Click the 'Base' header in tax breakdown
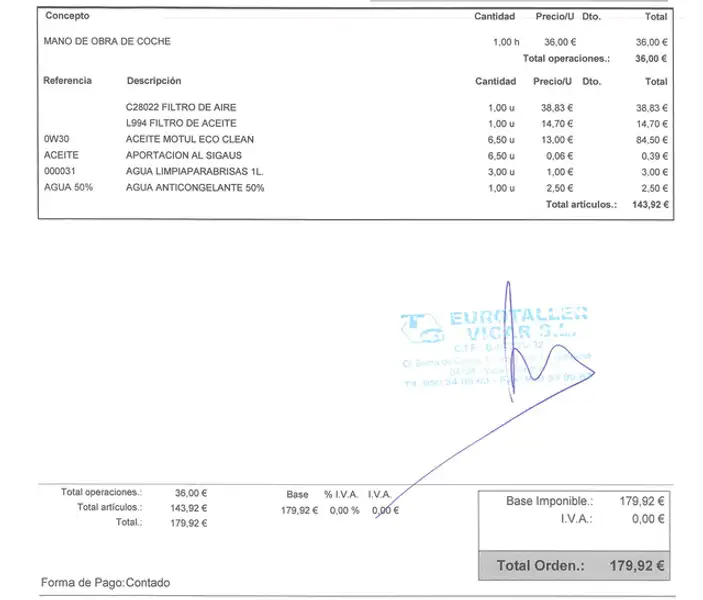 pyautogui.click(x=297, y=495)
